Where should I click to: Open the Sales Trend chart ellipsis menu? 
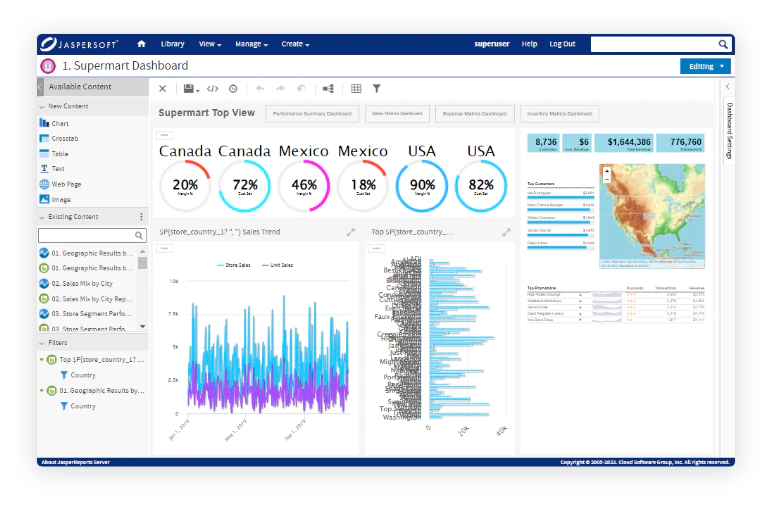(164, 248)
